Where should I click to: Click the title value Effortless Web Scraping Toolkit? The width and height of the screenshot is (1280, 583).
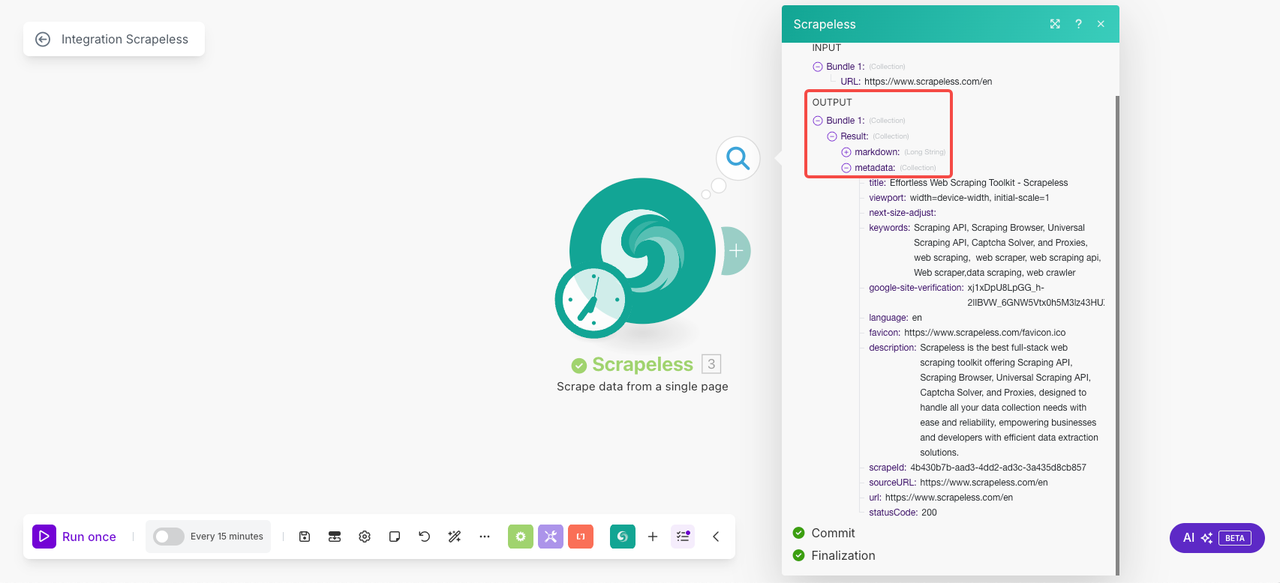point(979,183)
